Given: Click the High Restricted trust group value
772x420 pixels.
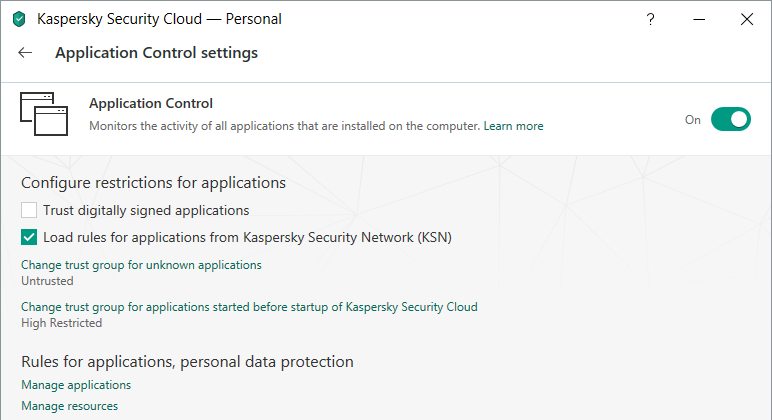Looking at the screenshot, I should pos(61,323).
